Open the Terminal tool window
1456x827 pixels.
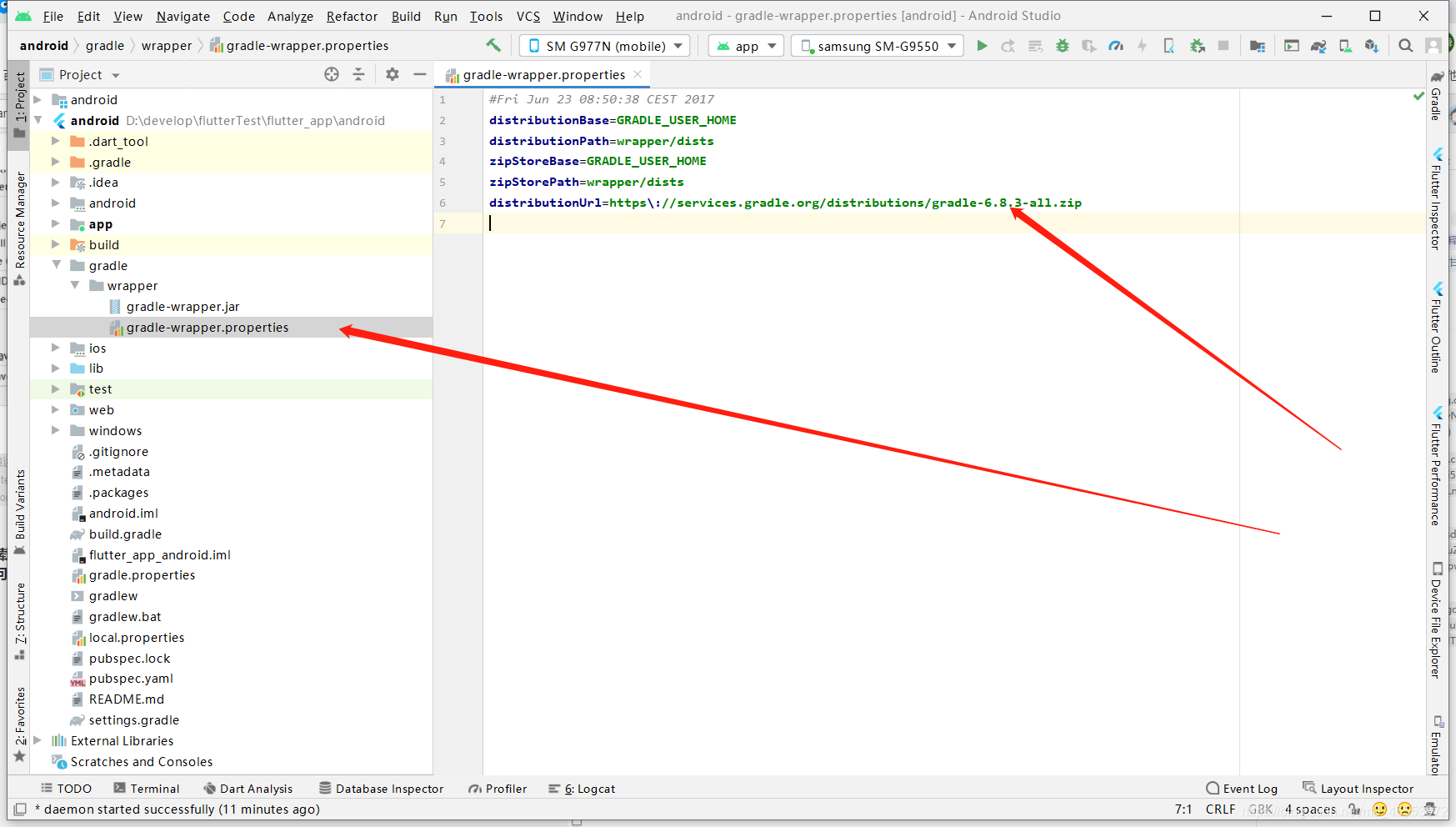coord(147,789)
